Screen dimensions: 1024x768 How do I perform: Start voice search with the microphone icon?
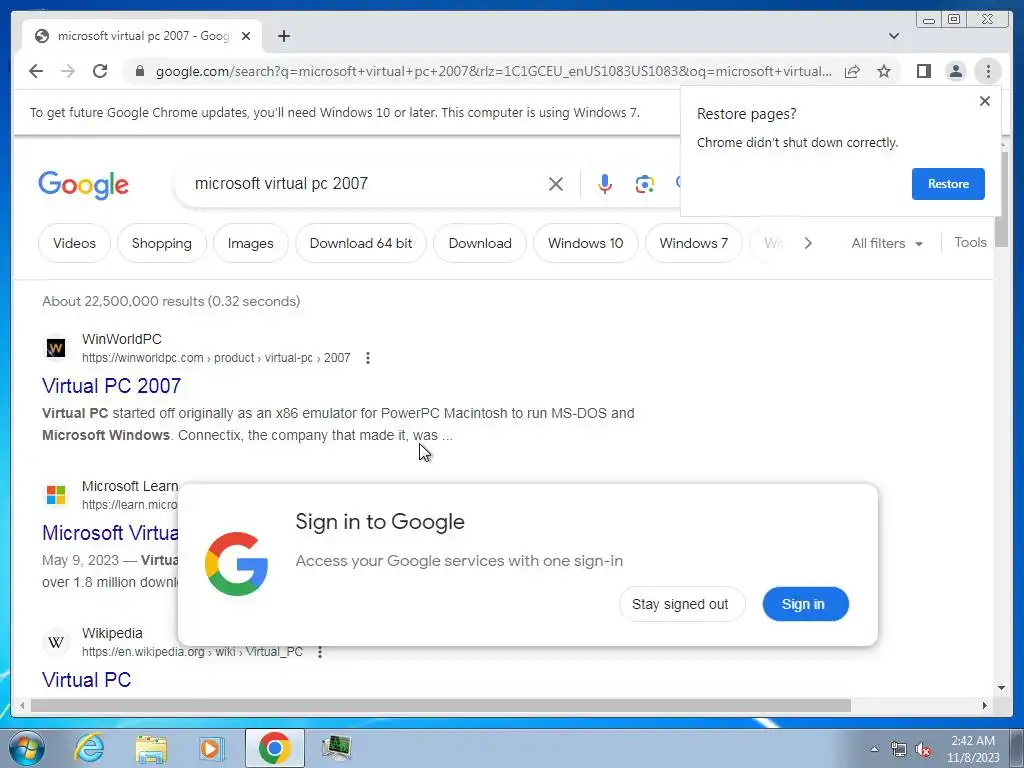pyautogui.click(x=605, y=184)
